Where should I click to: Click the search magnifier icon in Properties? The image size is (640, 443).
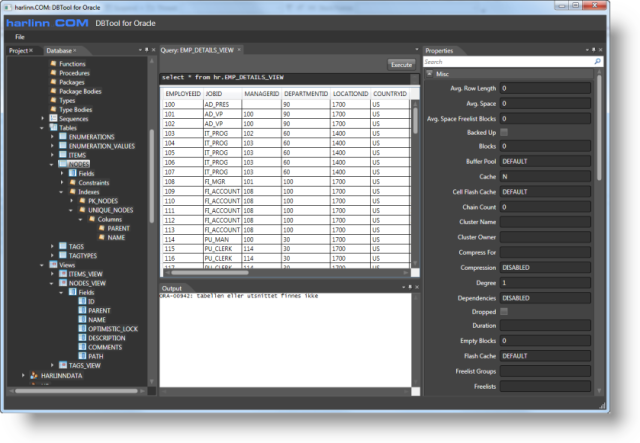[x=598, y=62]
